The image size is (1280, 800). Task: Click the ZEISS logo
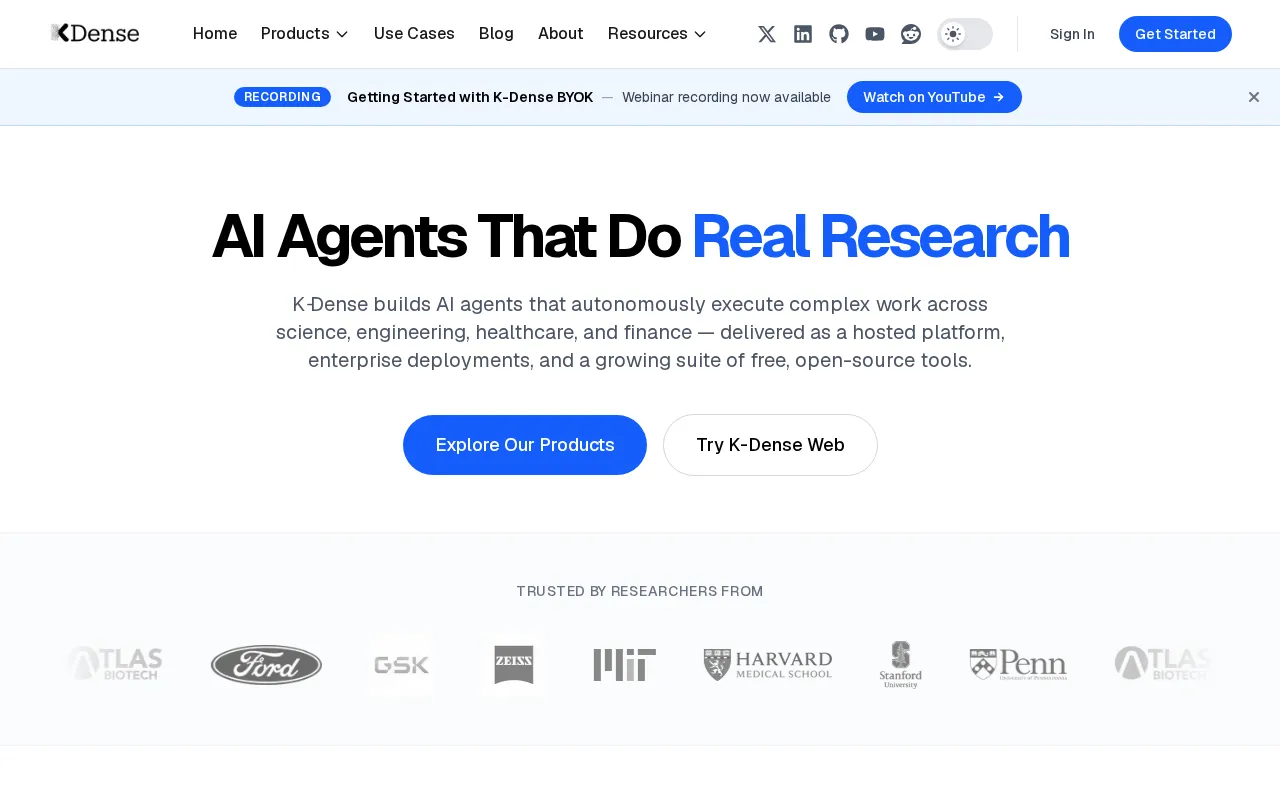[x=514, y=665]
